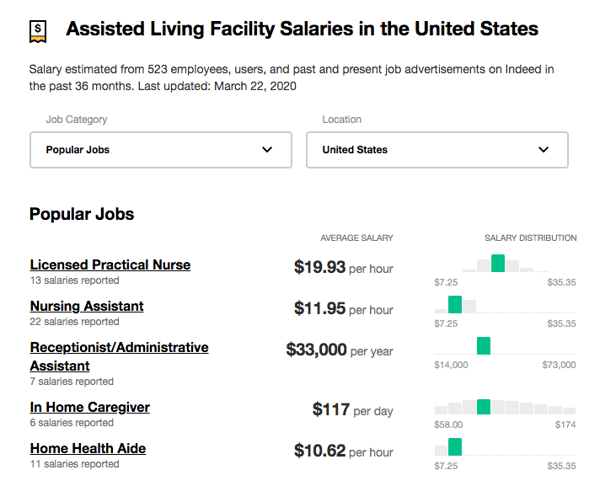Click the green bar in In Home Caregiver distribution
The image size is (600, 486).
click(x=484, y=406)
